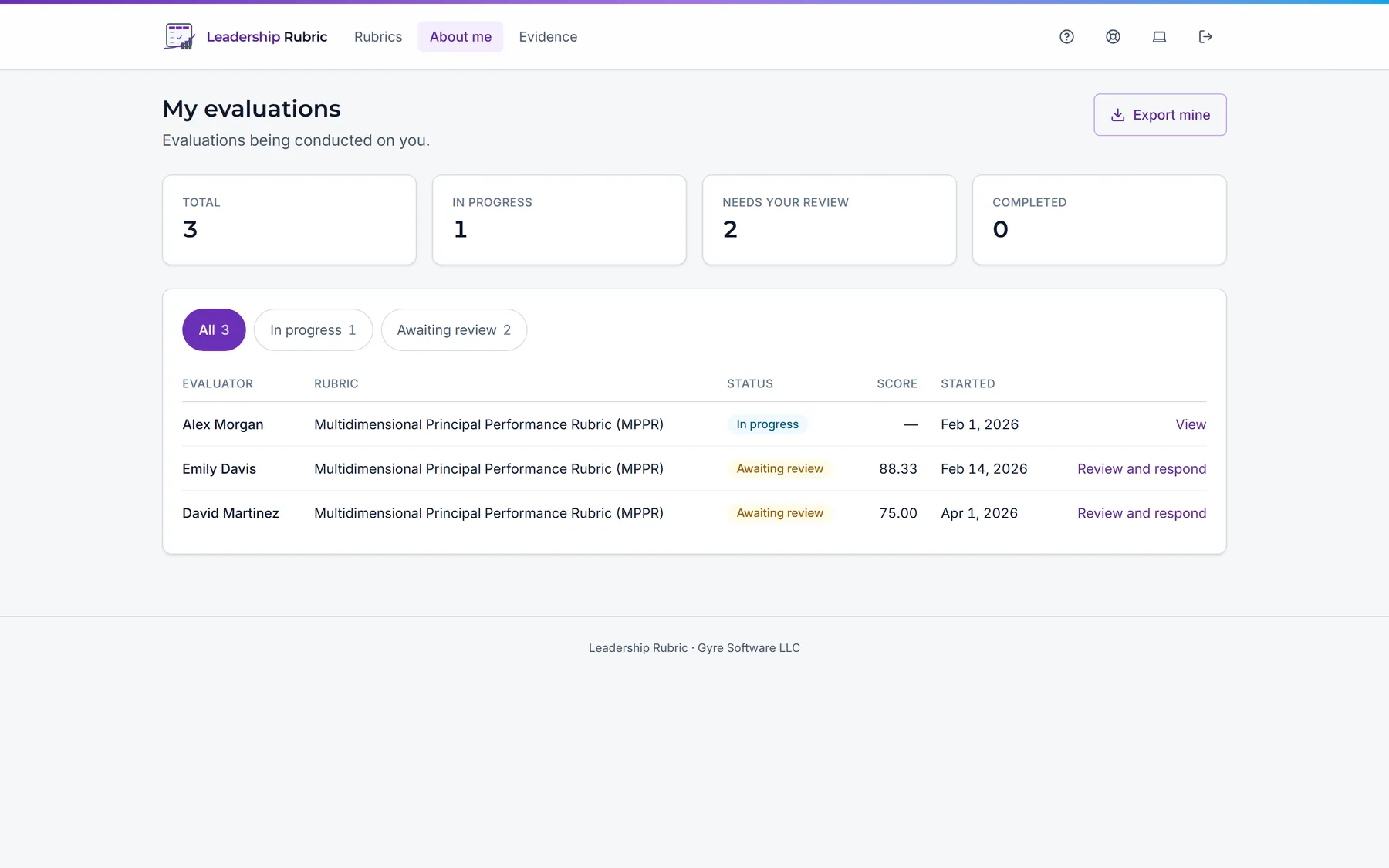Click the date Apr 1, 2026

pos(979,513)
